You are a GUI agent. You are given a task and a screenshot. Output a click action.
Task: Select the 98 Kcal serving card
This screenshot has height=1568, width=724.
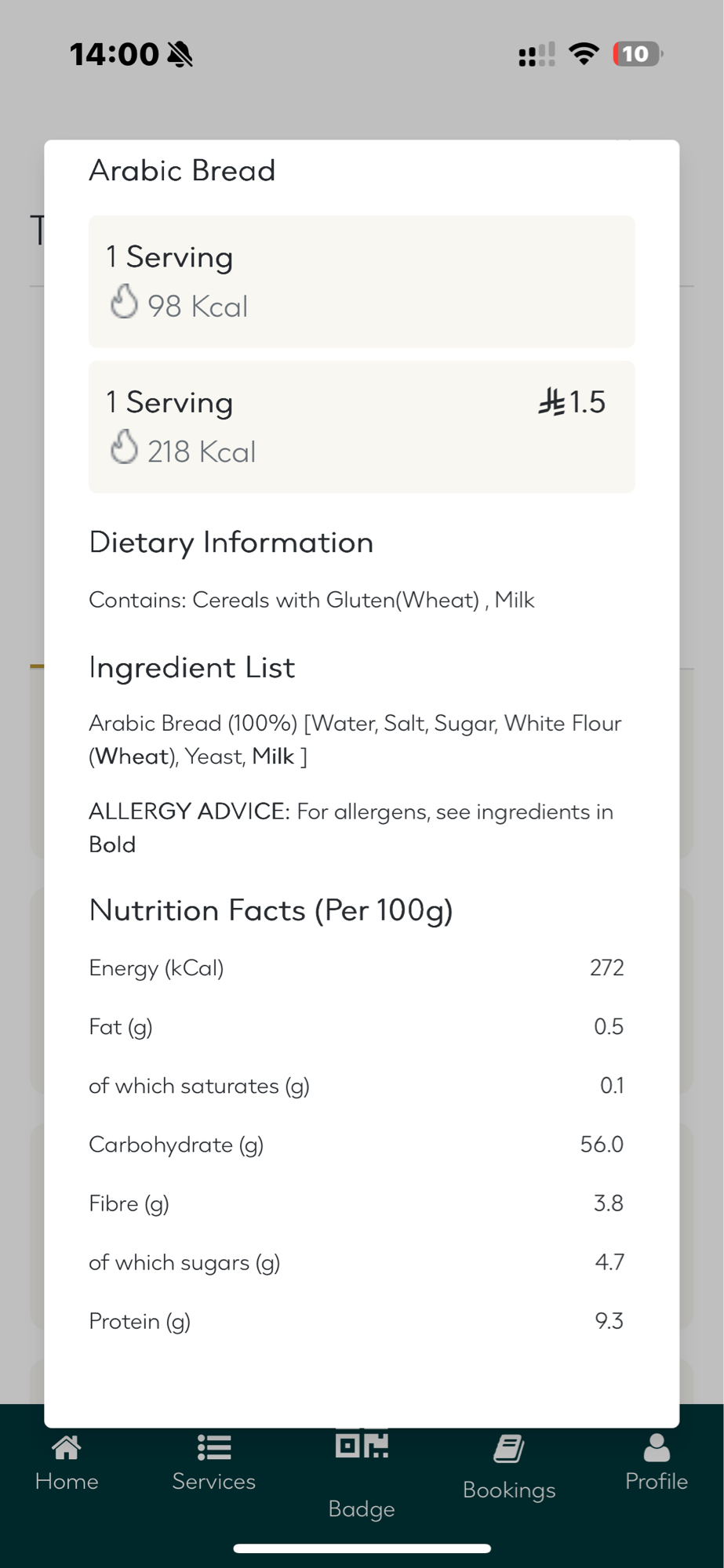(362, 281)
